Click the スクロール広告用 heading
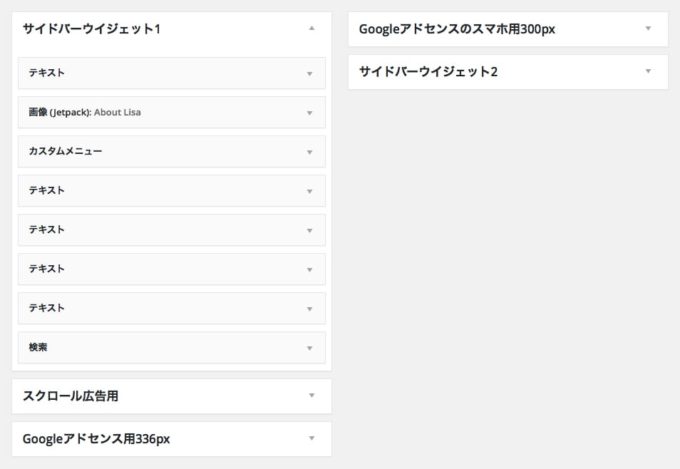The height and width of the screenshot is (469, 680). (x=70, y=396)
